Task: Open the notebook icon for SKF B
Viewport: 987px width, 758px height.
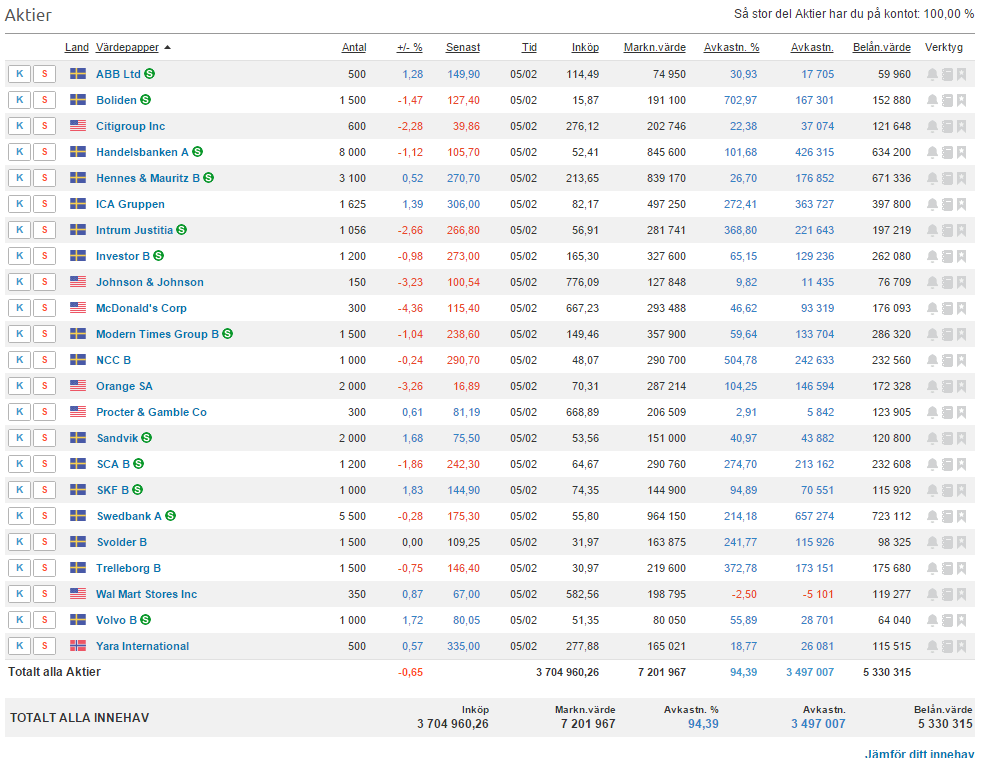Action: 947,490
